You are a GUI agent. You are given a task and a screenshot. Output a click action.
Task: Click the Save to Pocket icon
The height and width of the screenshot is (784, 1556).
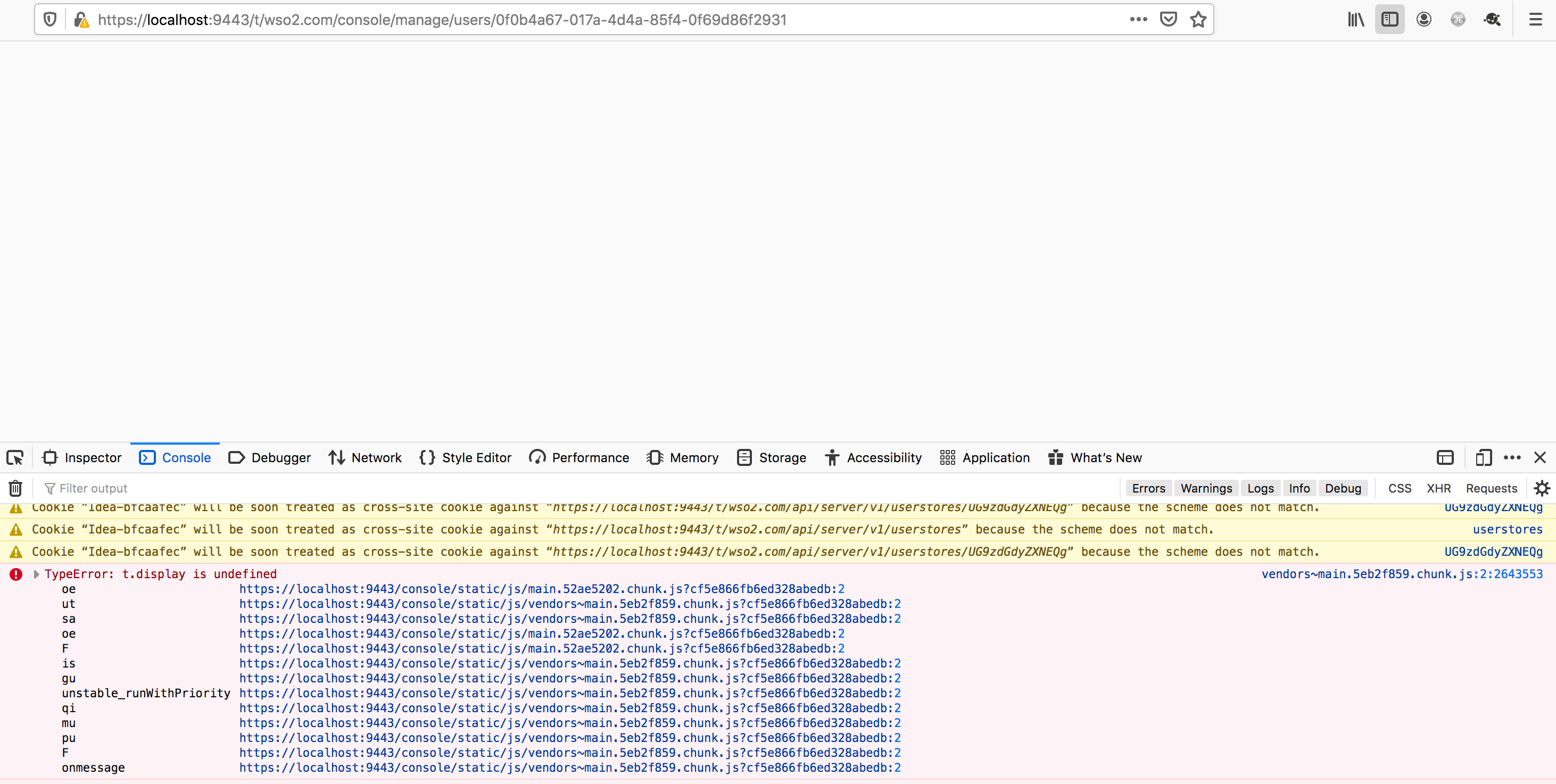click(1168, 20)
